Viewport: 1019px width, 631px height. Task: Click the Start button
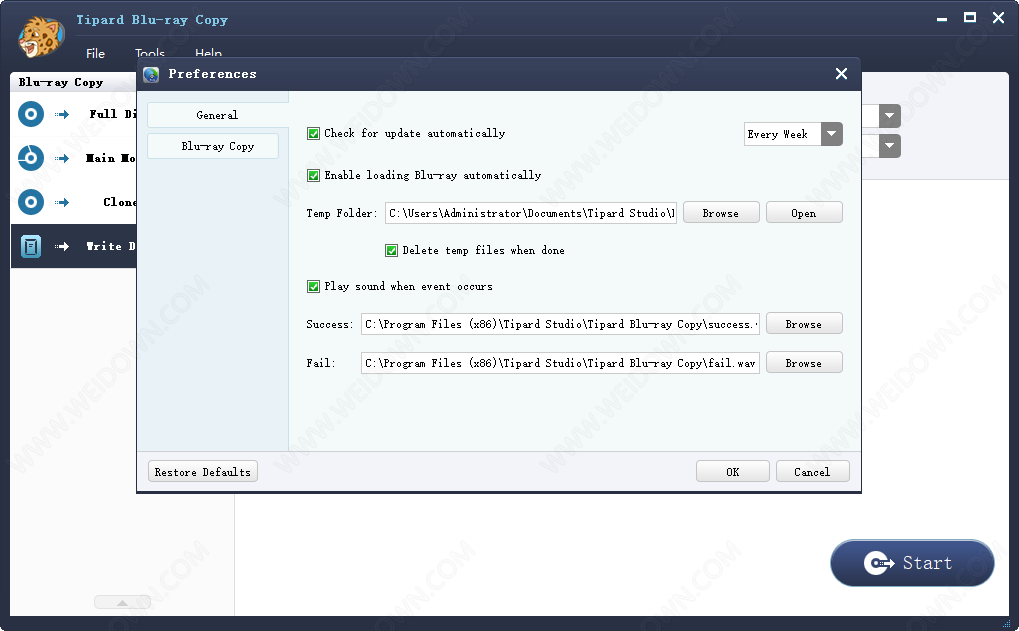[912, 563]
